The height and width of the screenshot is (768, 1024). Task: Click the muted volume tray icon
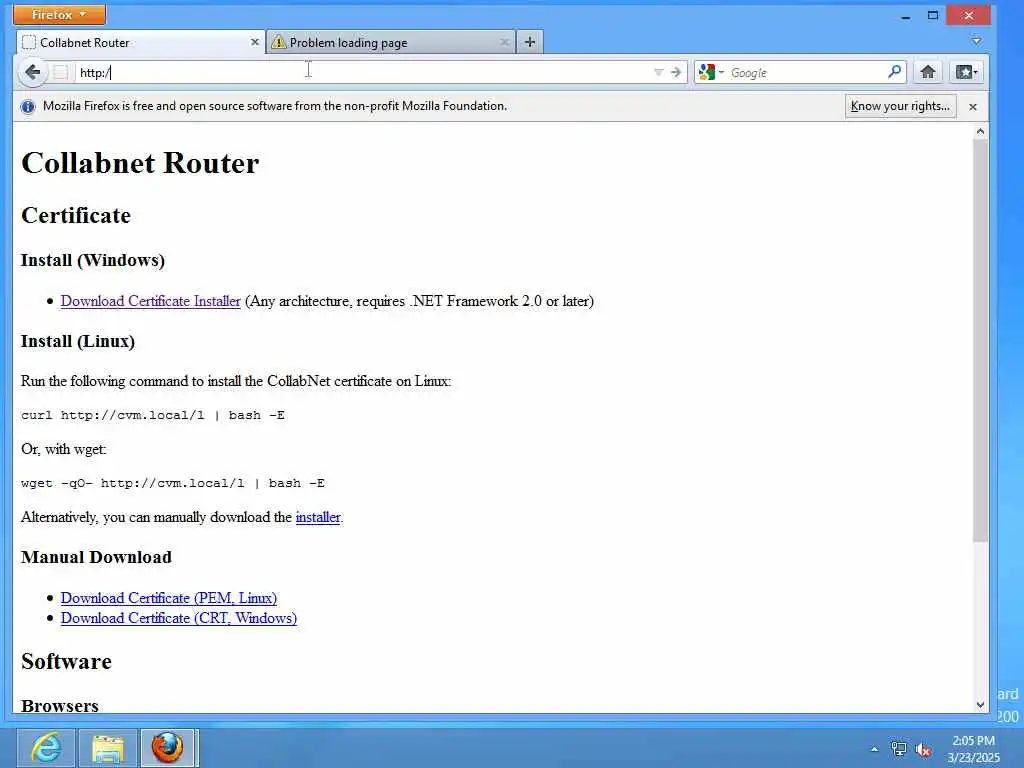[x=923, y=750]
